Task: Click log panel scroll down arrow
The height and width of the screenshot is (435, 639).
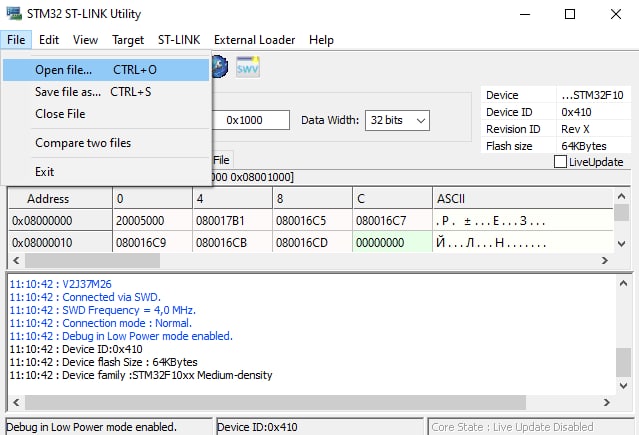Action: tap(624, 385)
